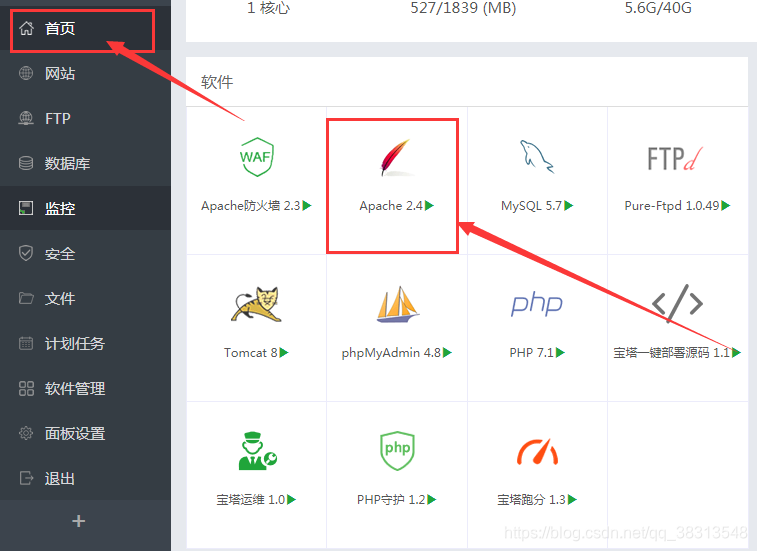Click the home icon beside 首页
Image resolution: width=757 pixels, height=551 pixels.
coord(26,28)
